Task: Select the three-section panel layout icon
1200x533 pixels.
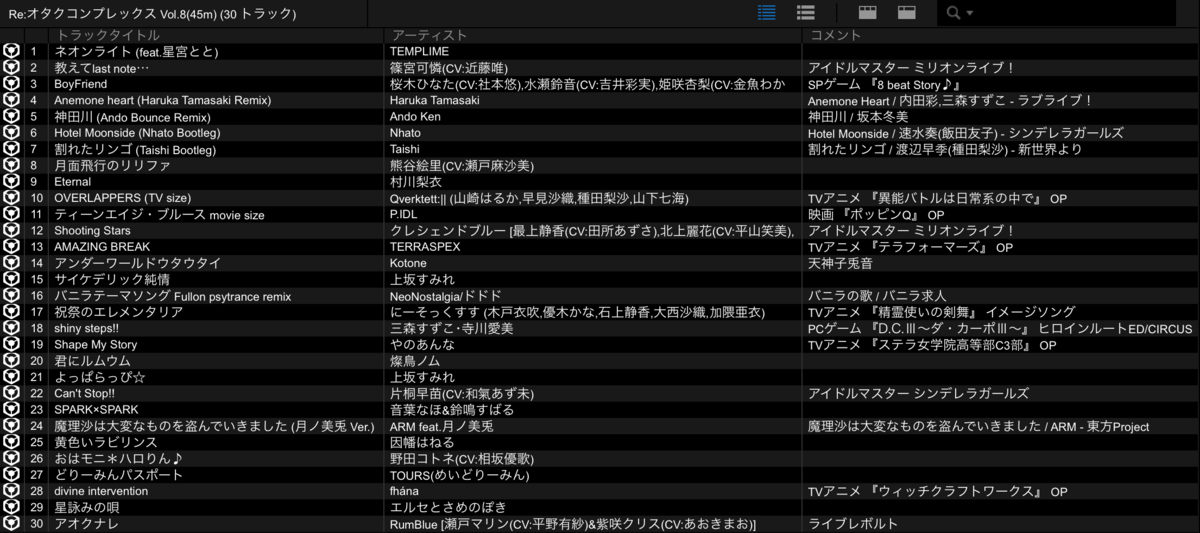Action: point(868,13)
